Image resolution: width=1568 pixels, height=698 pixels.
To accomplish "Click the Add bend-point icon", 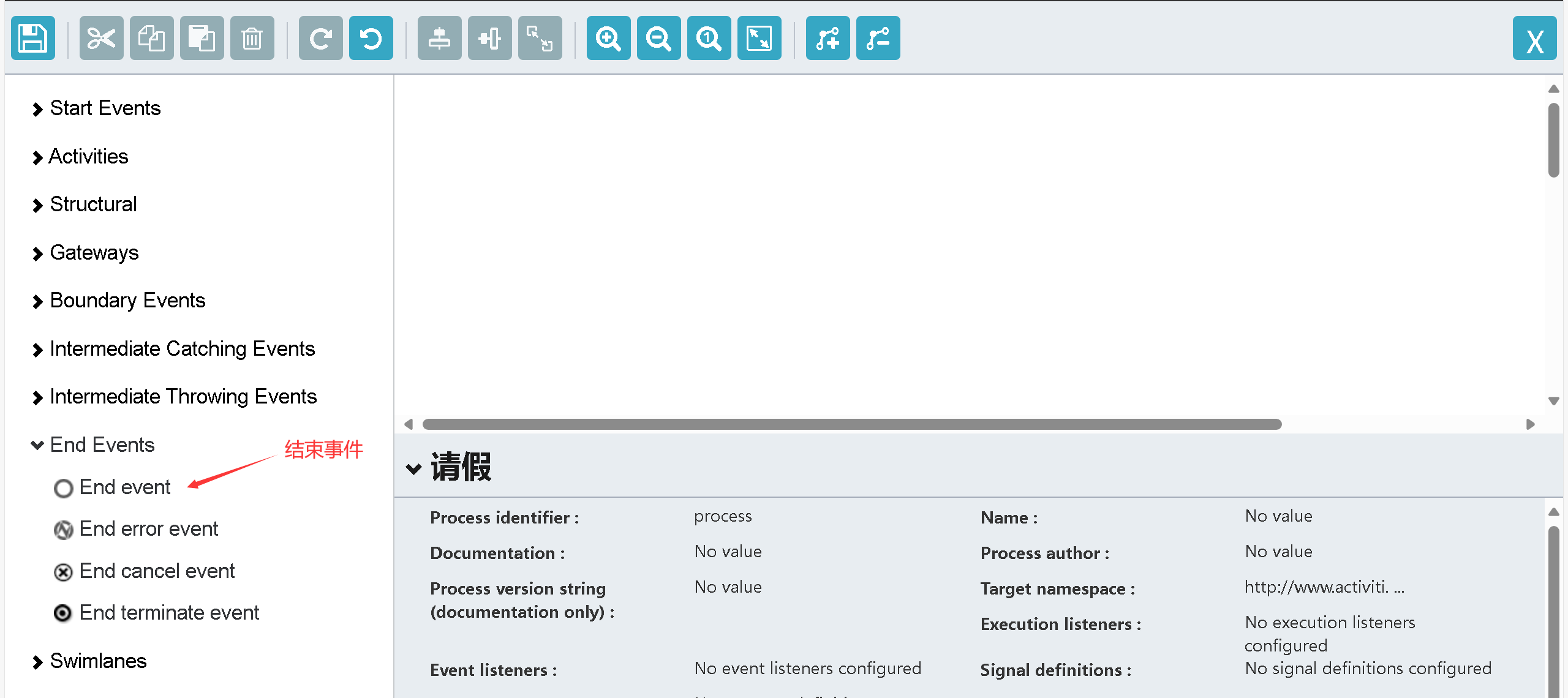I will pos(828,39).
